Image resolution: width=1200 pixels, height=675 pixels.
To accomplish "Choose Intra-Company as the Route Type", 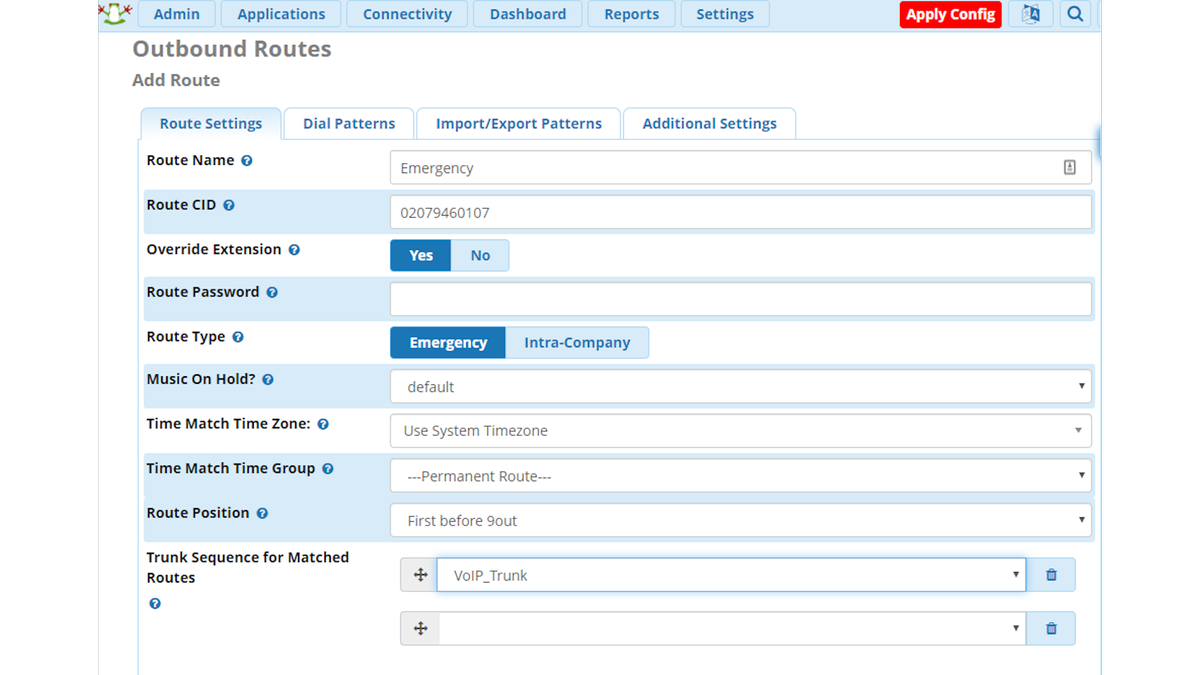I will click(x=577, y=342).
